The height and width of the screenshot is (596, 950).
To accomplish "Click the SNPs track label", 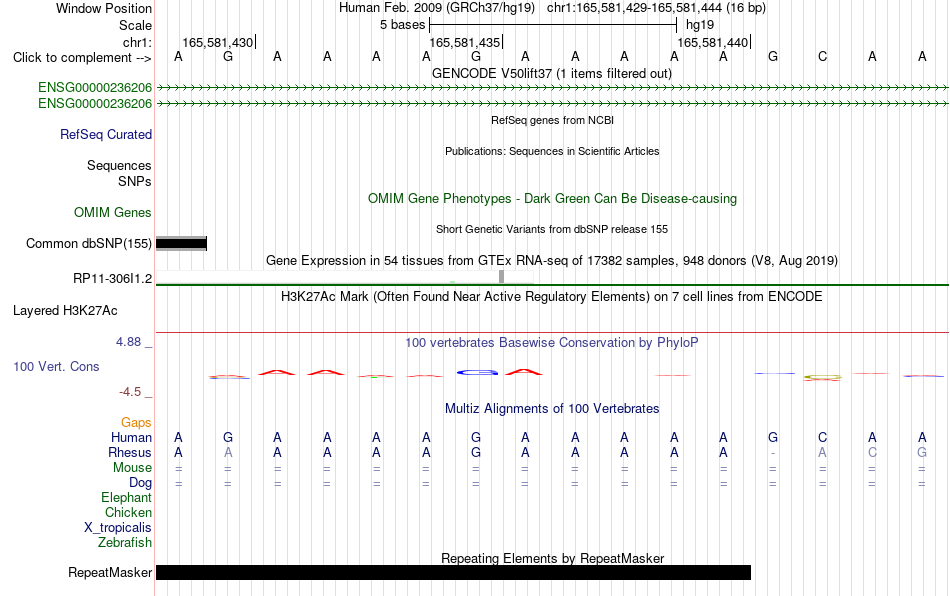I will [135, 181].
